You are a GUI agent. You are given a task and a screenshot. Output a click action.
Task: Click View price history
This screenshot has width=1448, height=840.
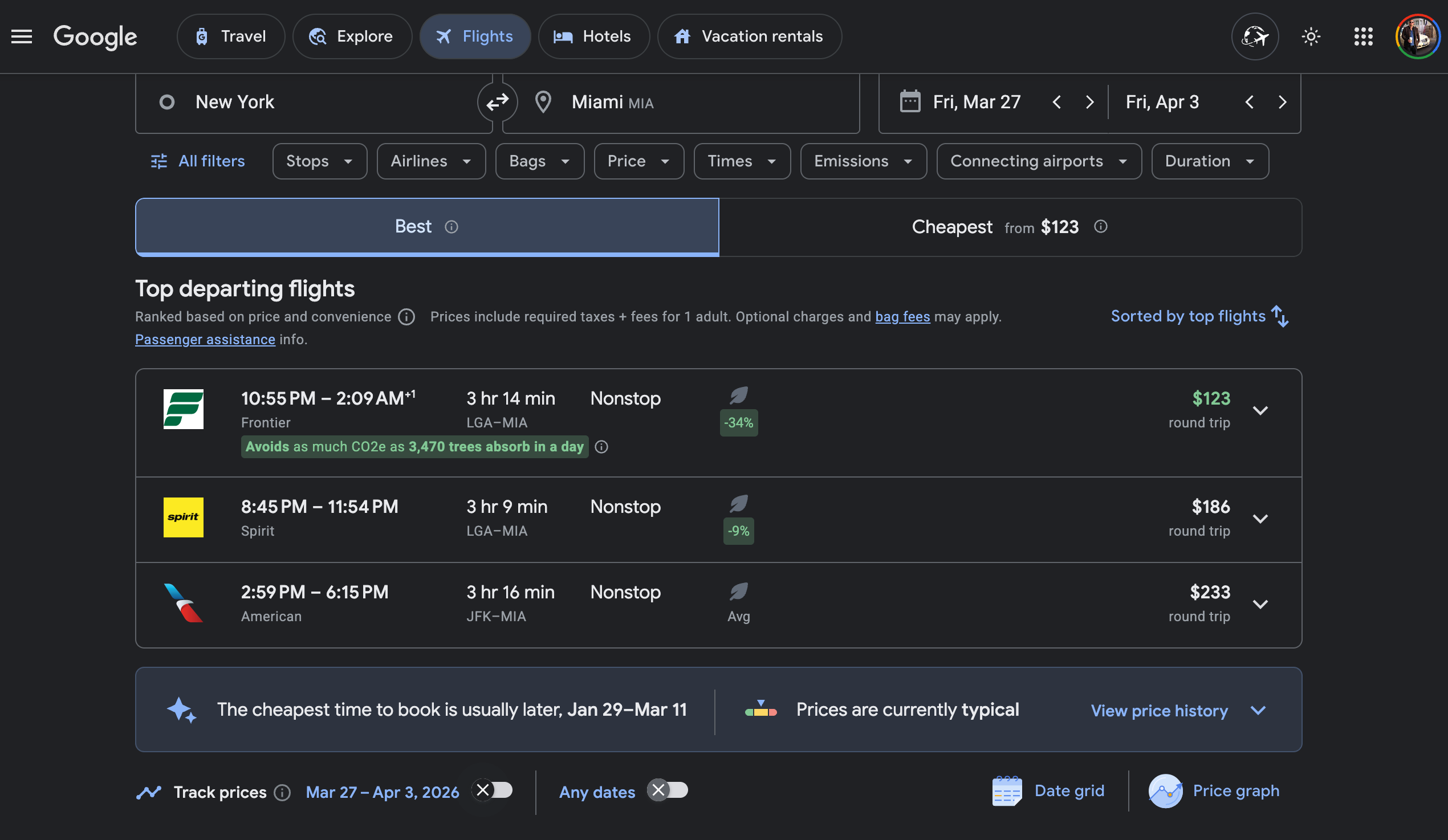tap(1159, 711)
